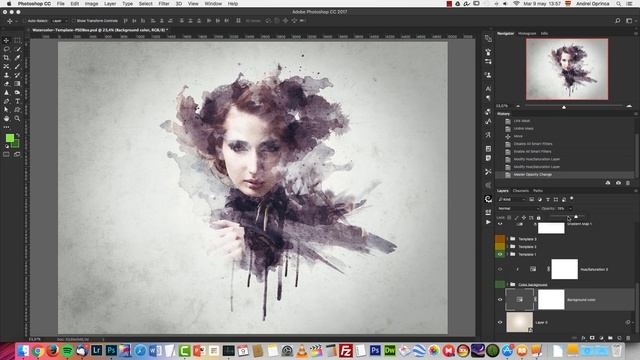Open the Opacity value dropdown arrow

click(570, 209)
